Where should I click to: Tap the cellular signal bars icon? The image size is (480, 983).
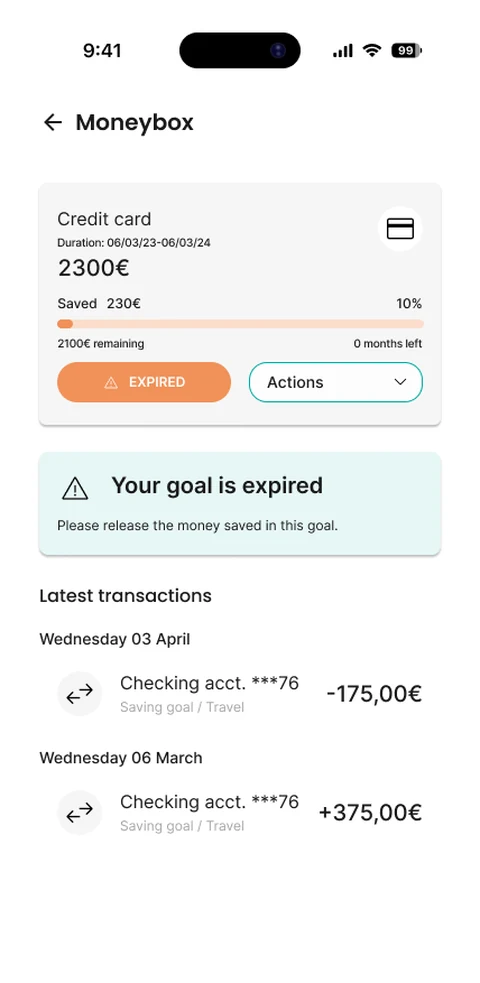343,51
